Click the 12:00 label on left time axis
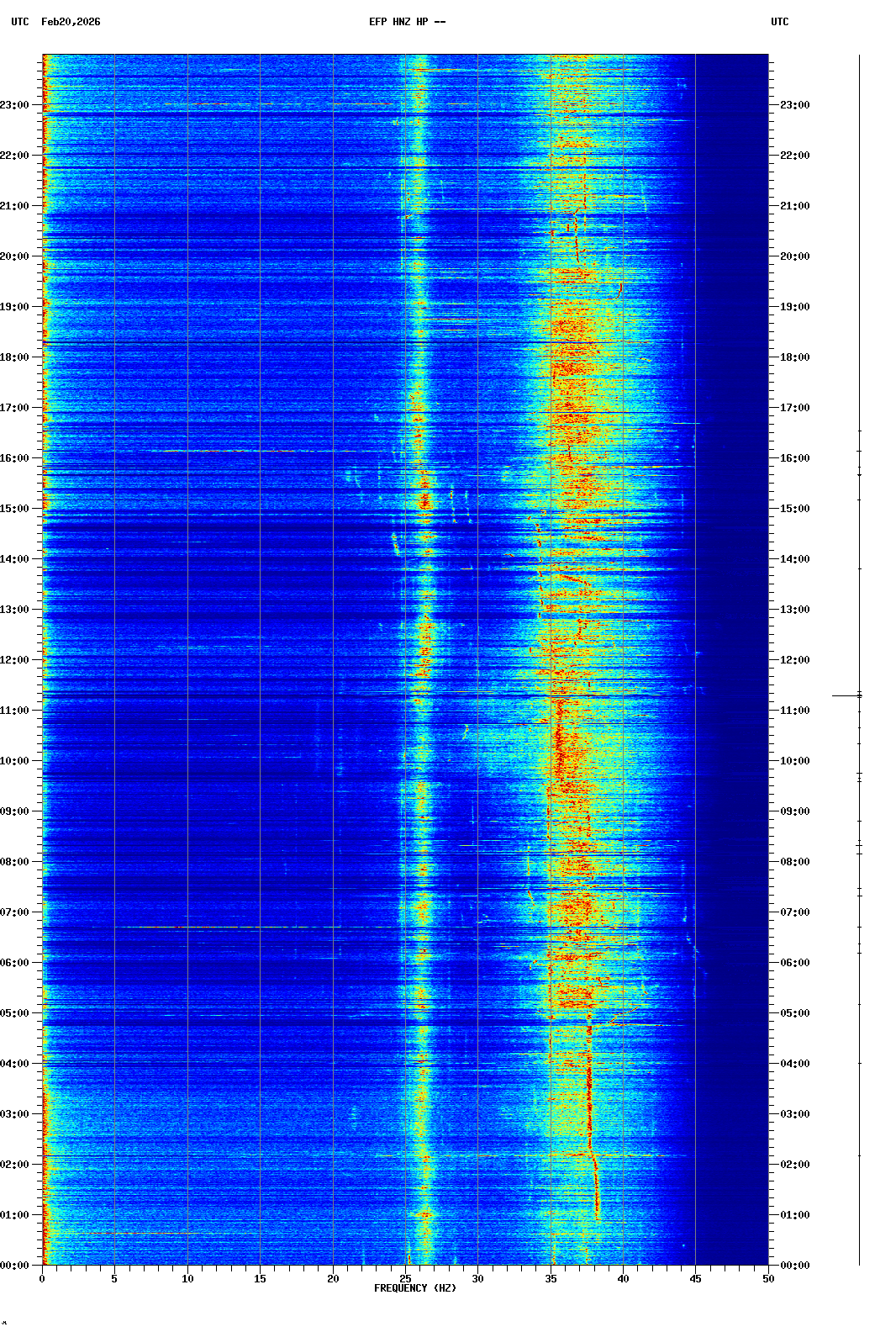 [15, 660]
